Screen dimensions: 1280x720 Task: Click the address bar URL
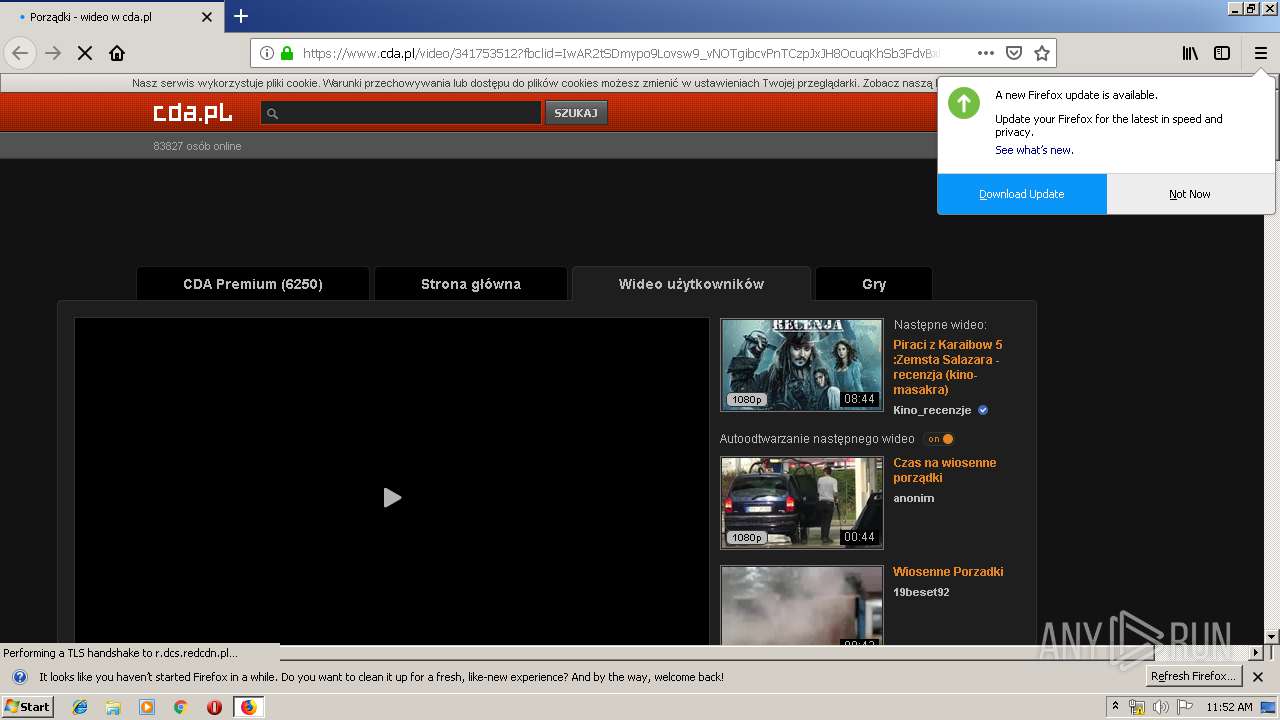[620, 53]
